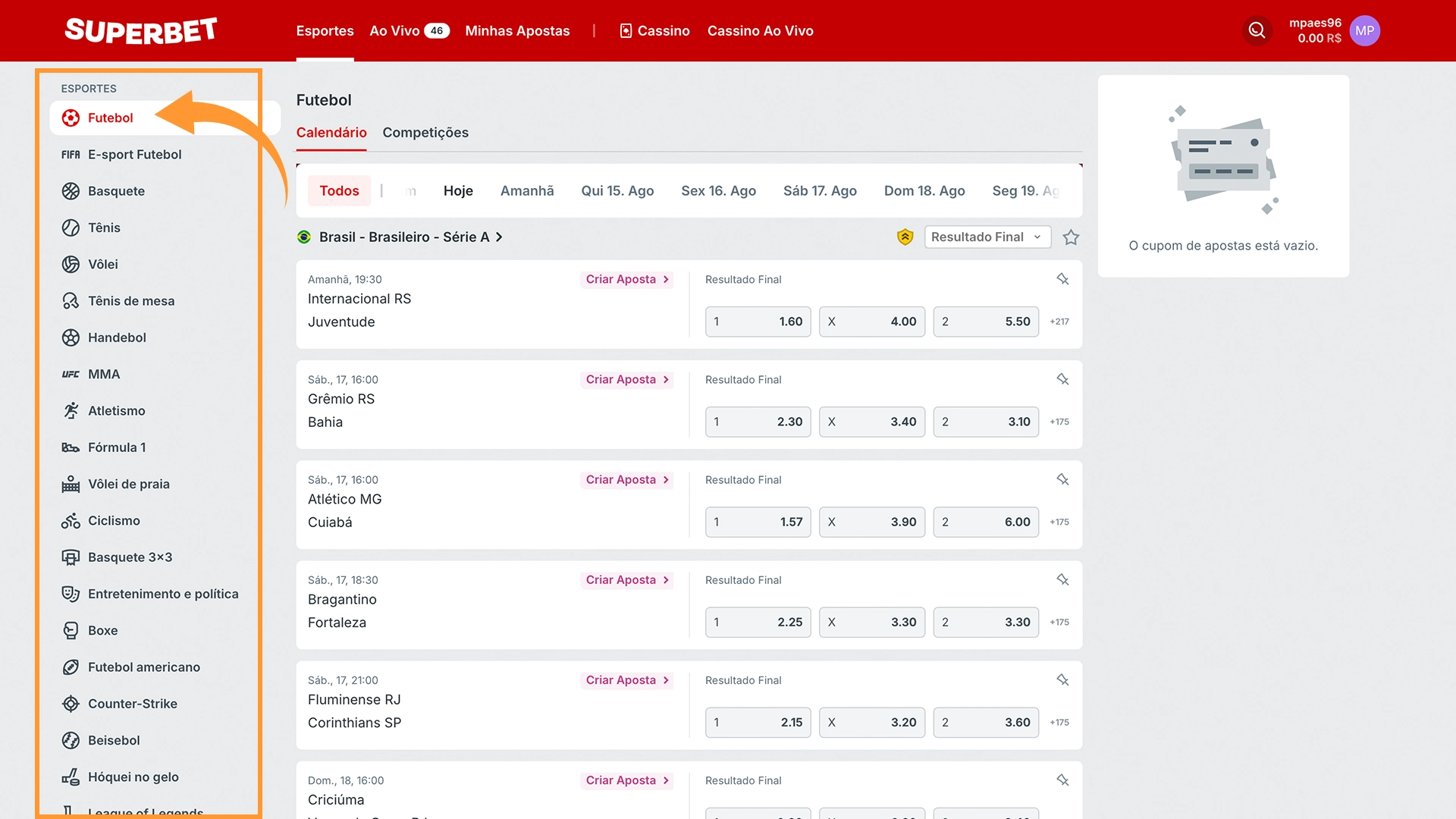The width and height of the screenshot is (1456, 819).
Task: Open Criar Aposta for Internacional RS match
Action: click(627, 279)
